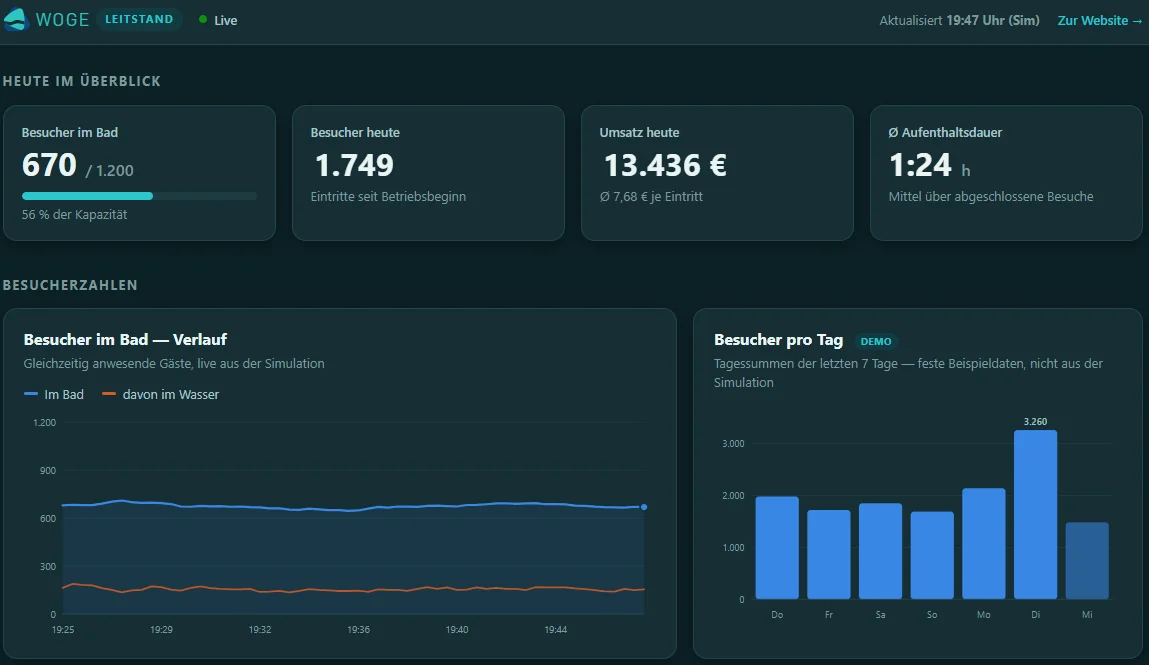The height and width of the screenshot is (665, 1149).
Task: Click the "Umsatz heute" card label
Action: 640,133
